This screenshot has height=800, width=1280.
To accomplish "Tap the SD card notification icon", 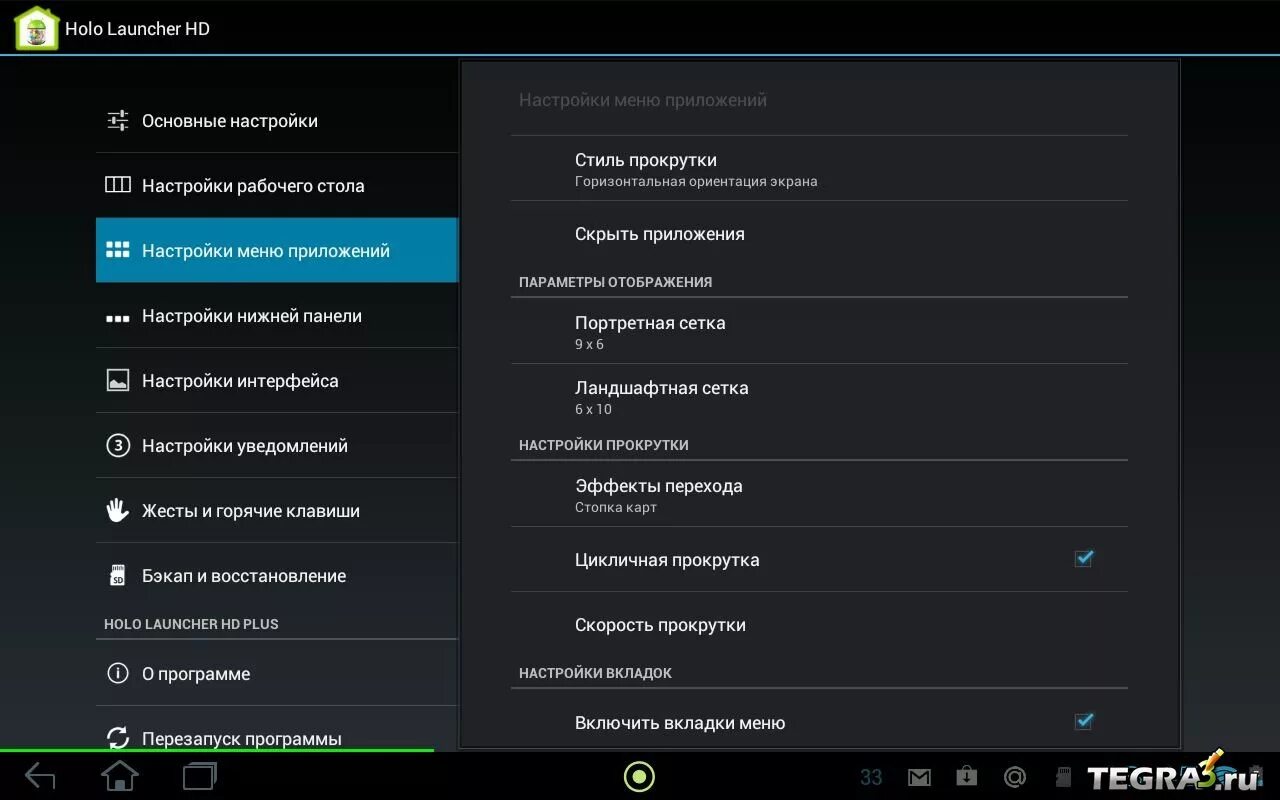I will coord(1064,777).
